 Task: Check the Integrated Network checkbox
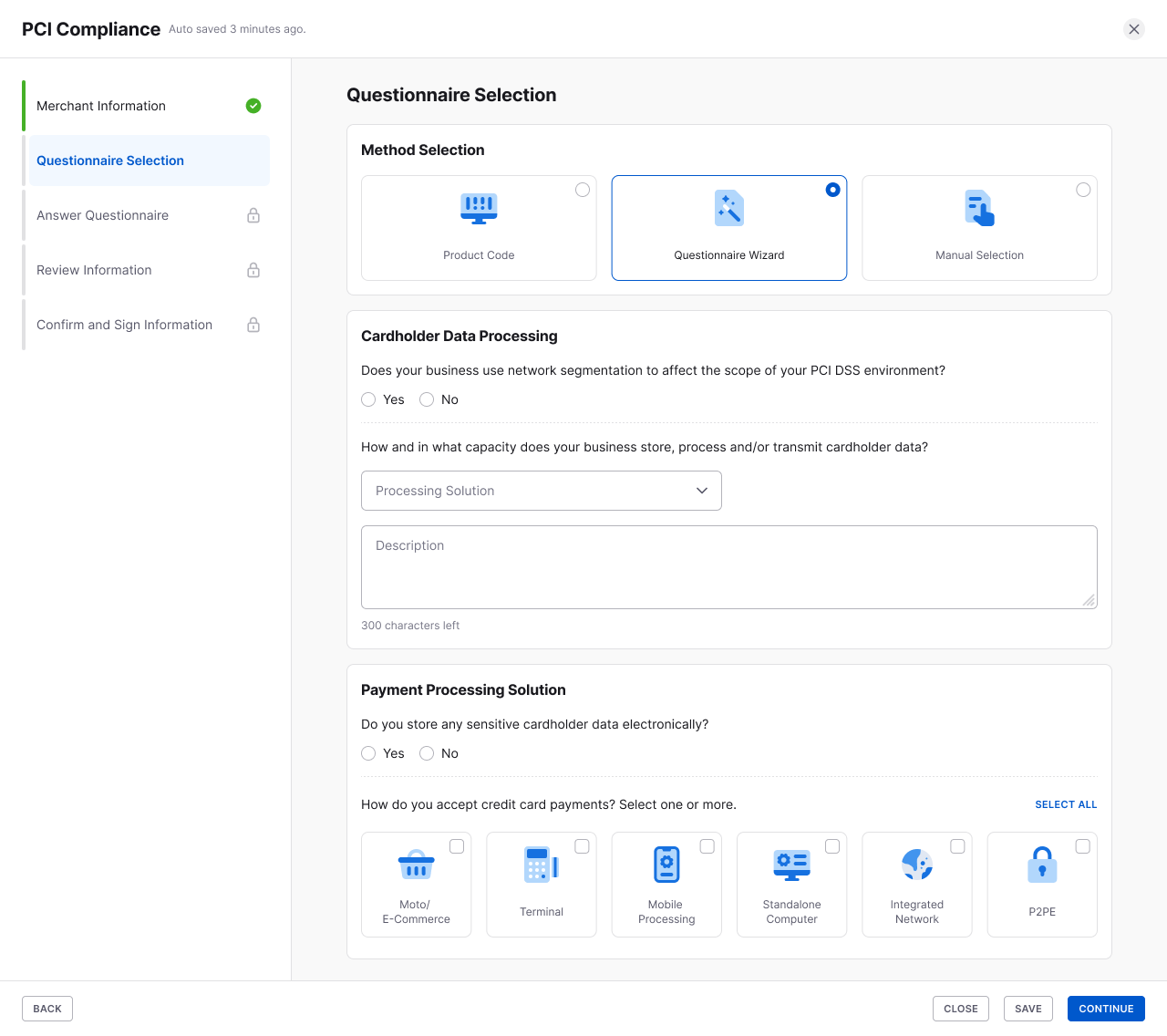(x=957, y=846)
